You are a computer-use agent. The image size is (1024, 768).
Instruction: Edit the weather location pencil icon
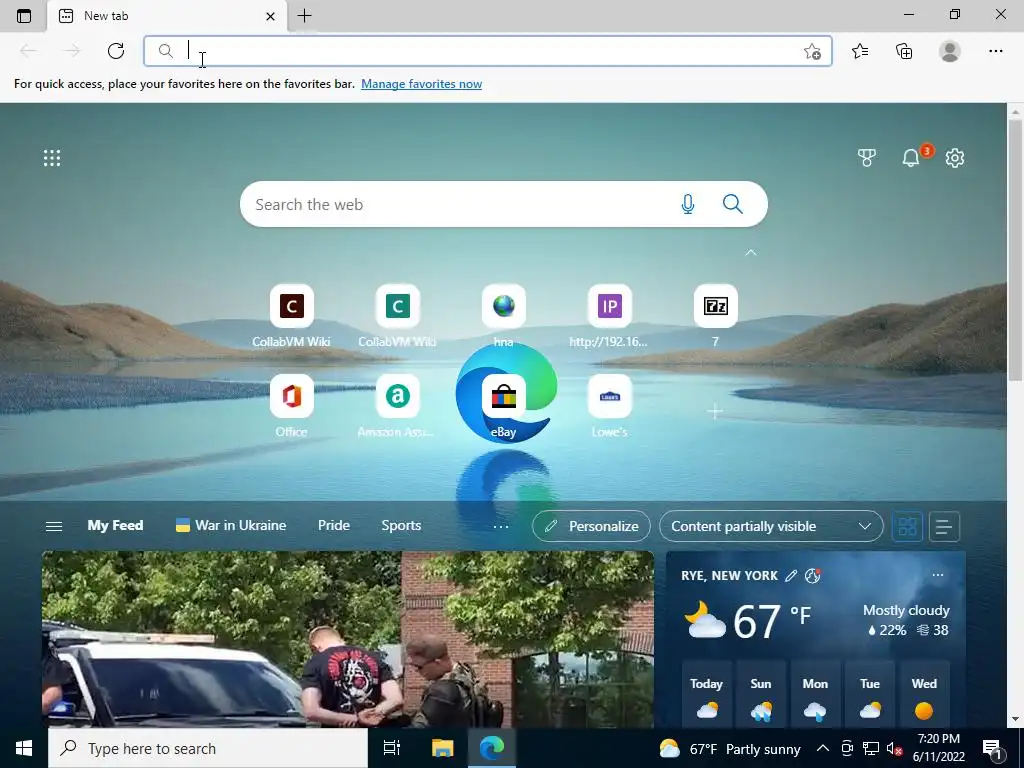pyautogui.click(x=791, y=575)
